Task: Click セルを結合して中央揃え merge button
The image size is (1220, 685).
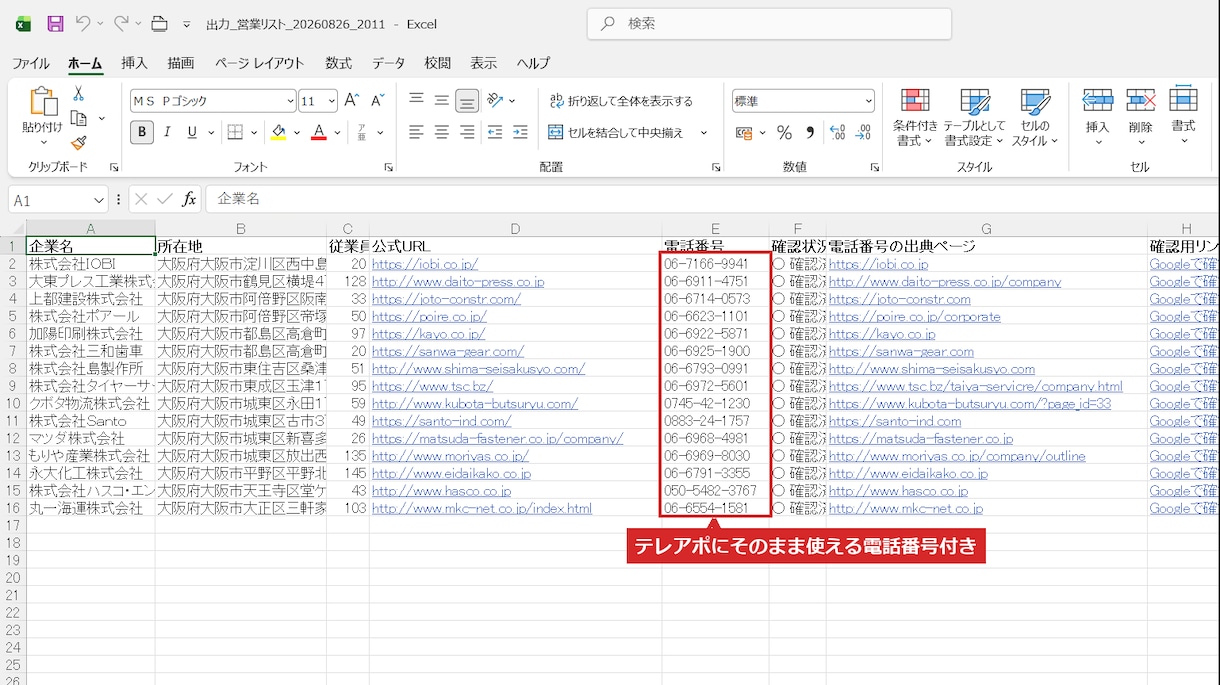Action: point(617,132)
